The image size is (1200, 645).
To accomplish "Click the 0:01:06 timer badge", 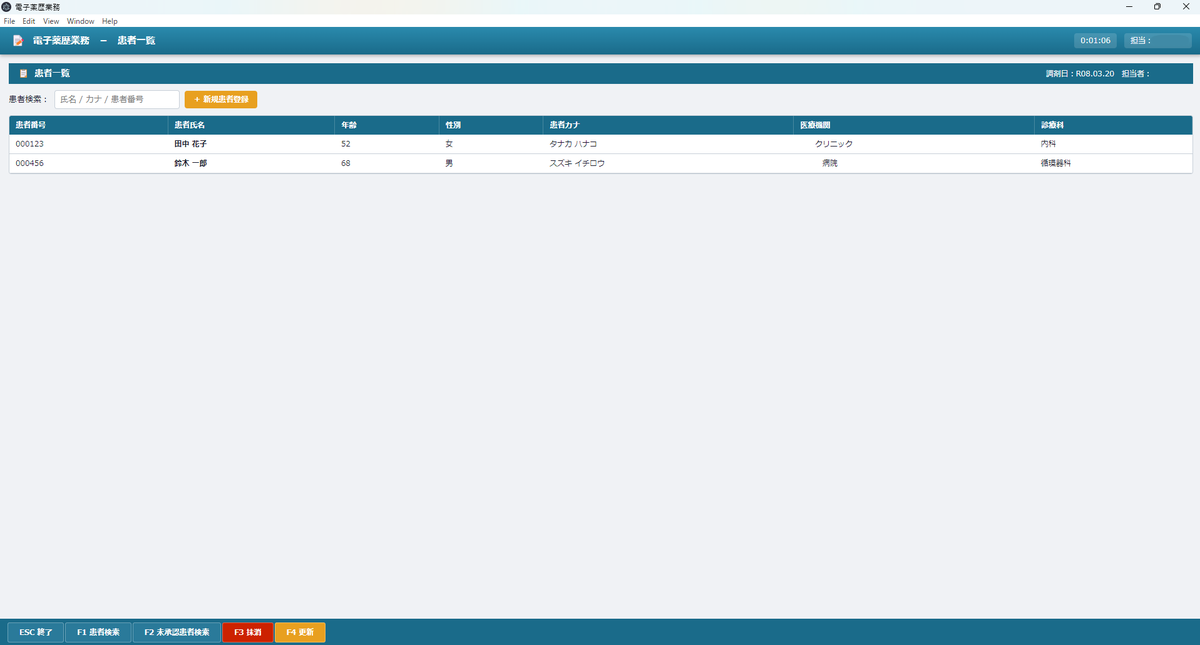I will coord(1095,41).
